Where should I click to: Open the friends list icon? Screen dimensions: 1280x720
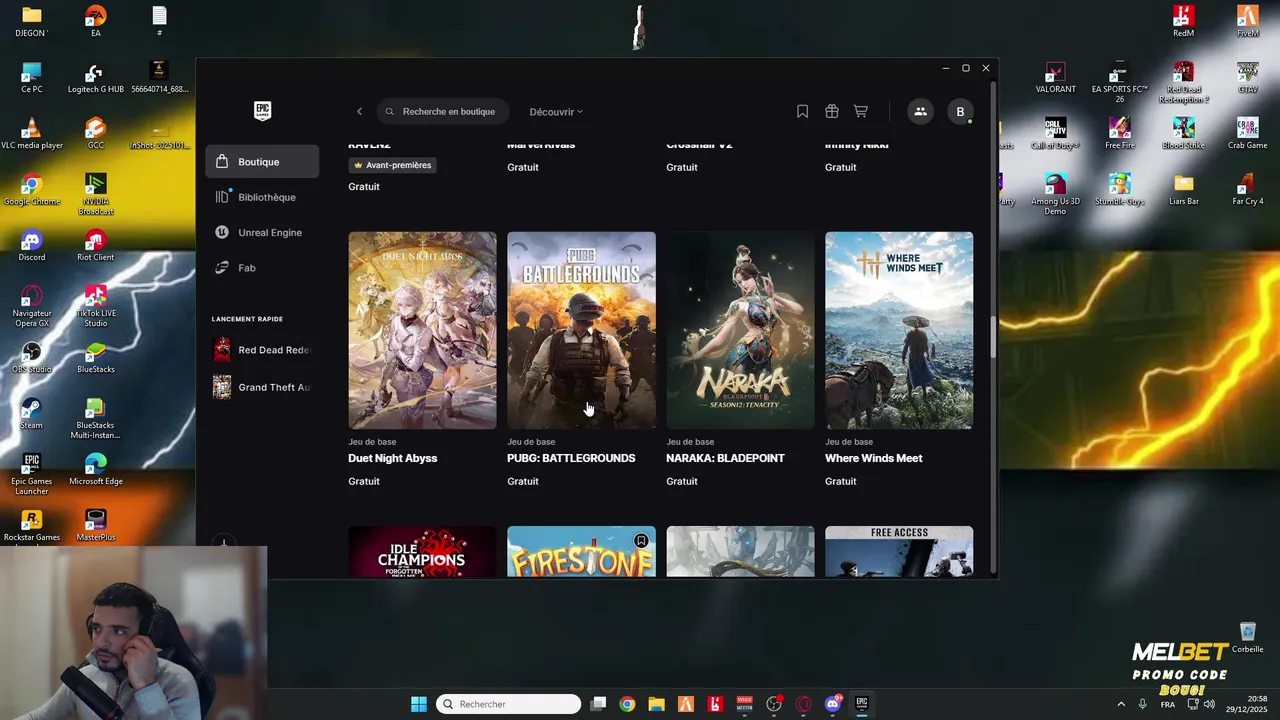point(920,111)
